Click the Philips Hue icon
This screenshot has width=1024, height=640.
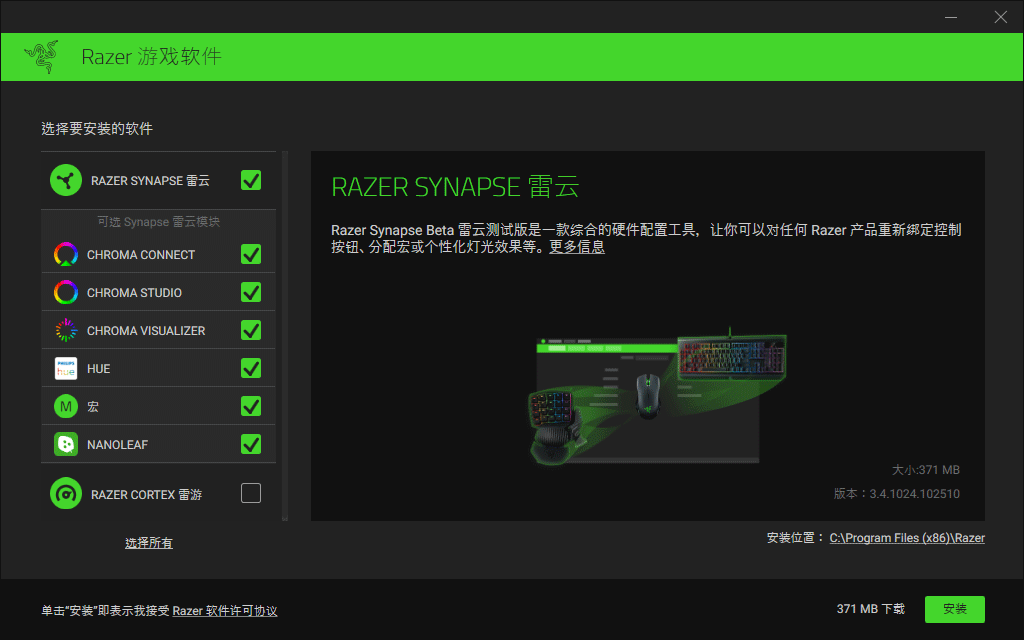[x=66, y=368]
